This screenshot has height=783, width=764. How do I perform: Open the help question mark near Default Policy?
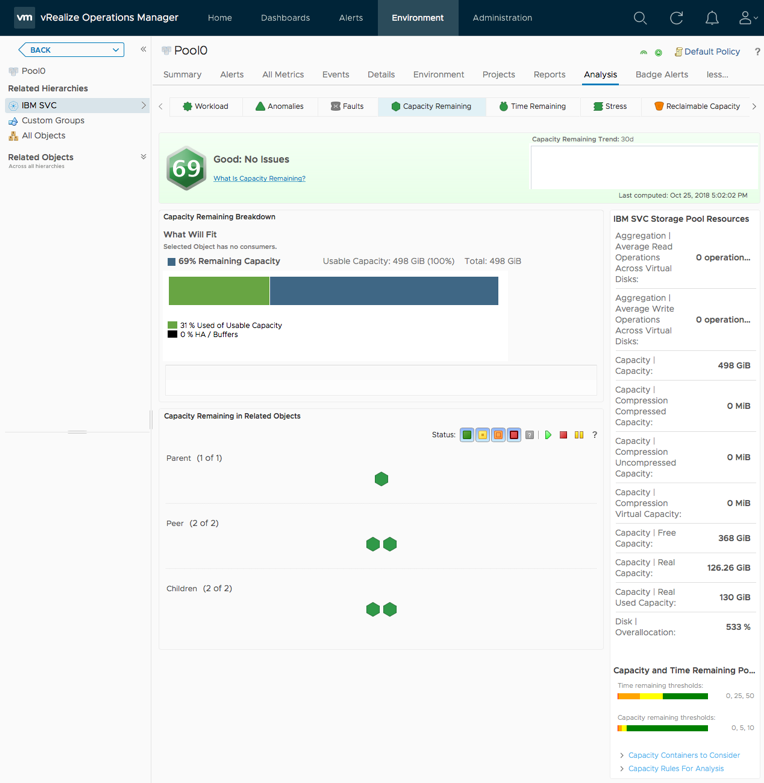[x=757, y=51]
